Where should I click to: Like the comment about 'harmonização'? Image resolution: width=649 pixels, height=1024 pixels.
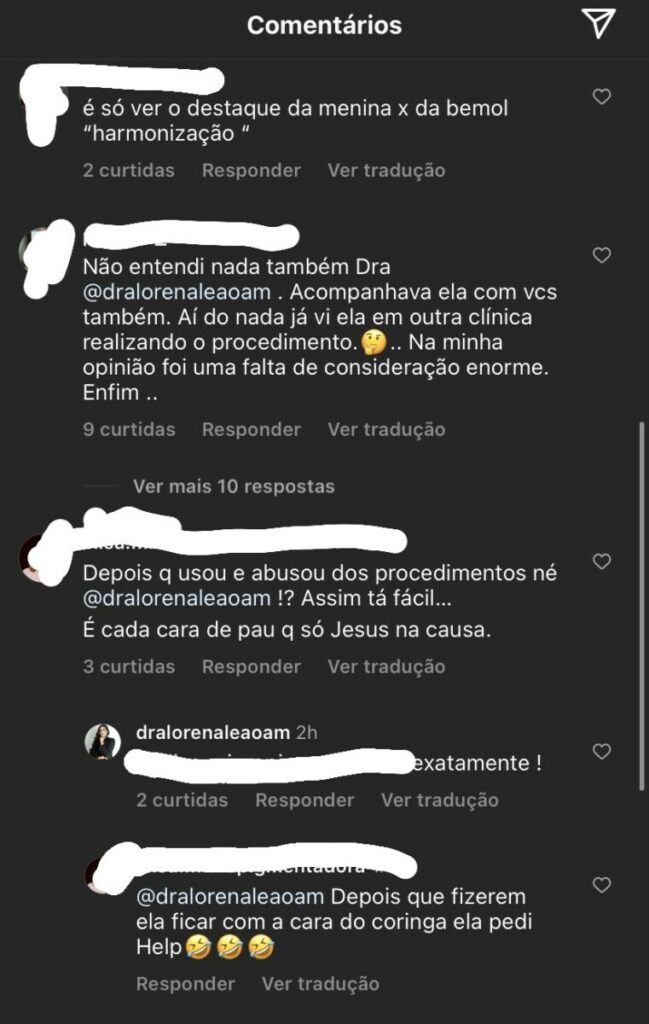click(x=601, y=97)
